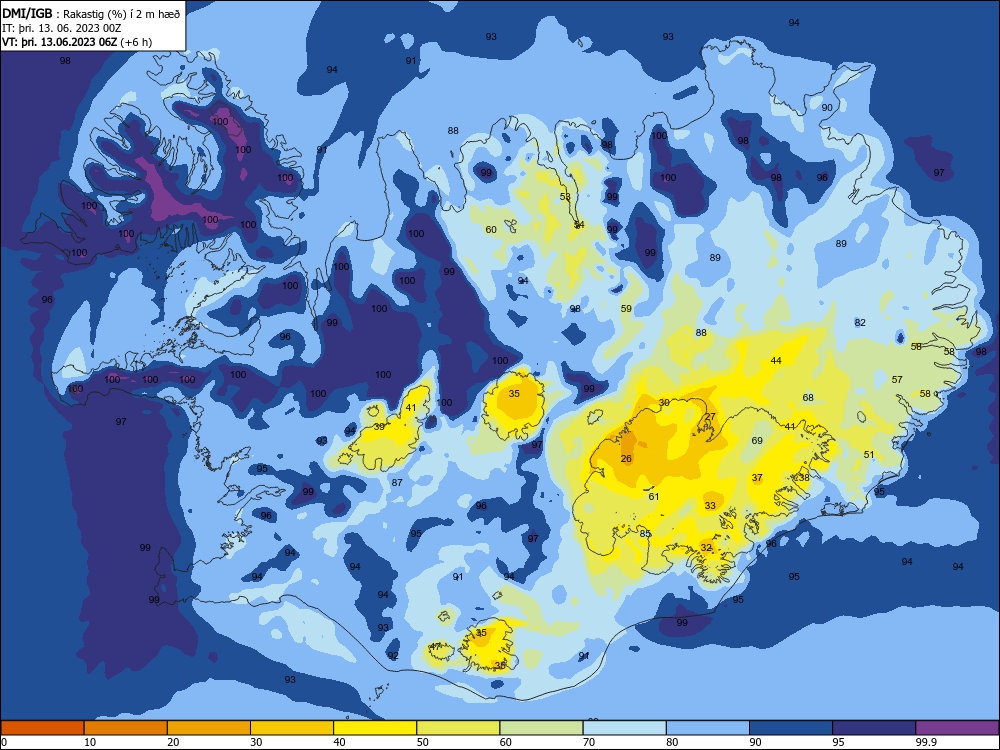Click the map value '82'
The width and height of the screenshot is (1000, 750).
[x=860, y=323]
